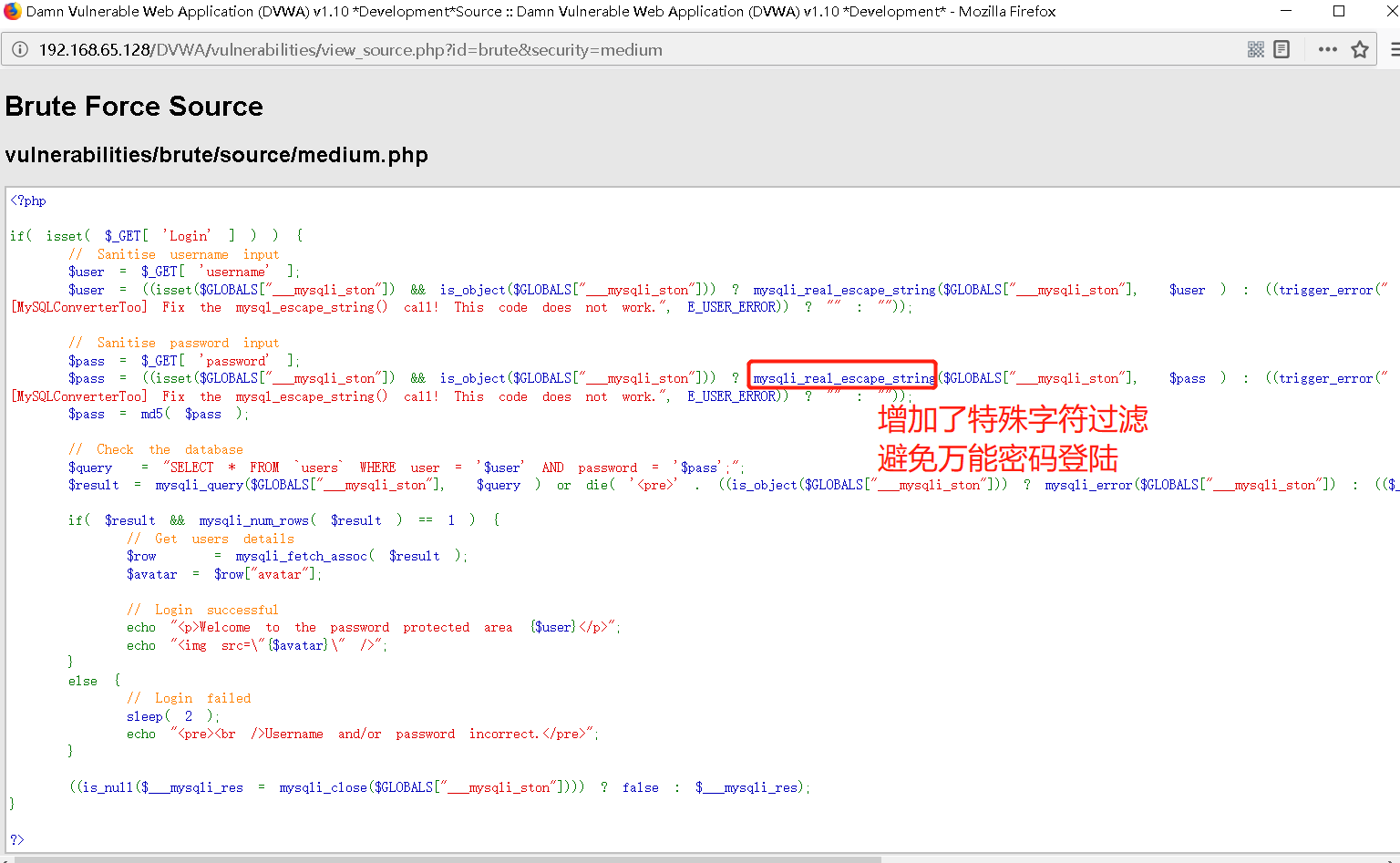Bookmark this page with the star icon
Image resolution: width=1400 pixels, height=863 pixels.
click(1360, 49)
